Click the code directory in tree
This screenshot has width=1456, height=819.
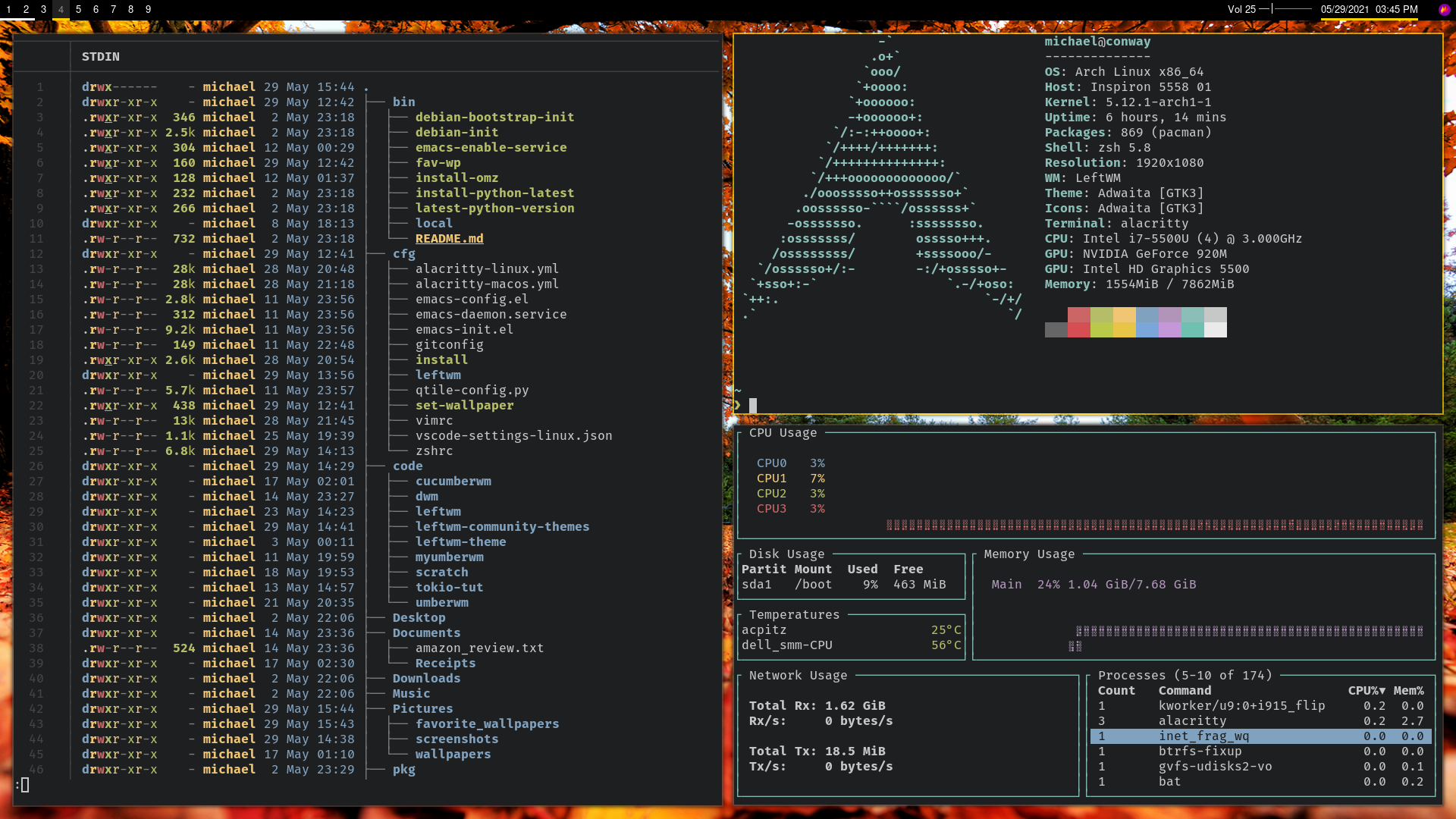[407, 466]
